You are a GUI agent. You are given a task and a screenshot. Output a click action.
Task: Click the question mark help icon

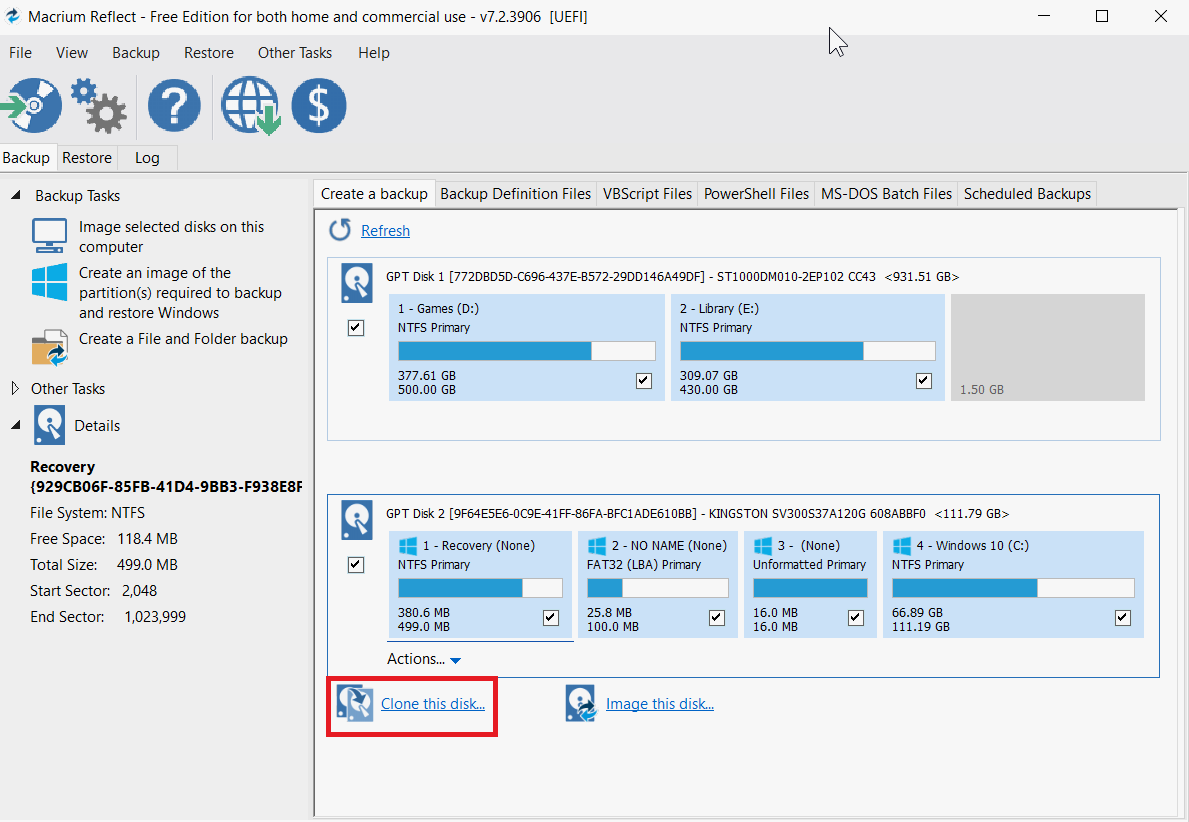coord(174,105)
